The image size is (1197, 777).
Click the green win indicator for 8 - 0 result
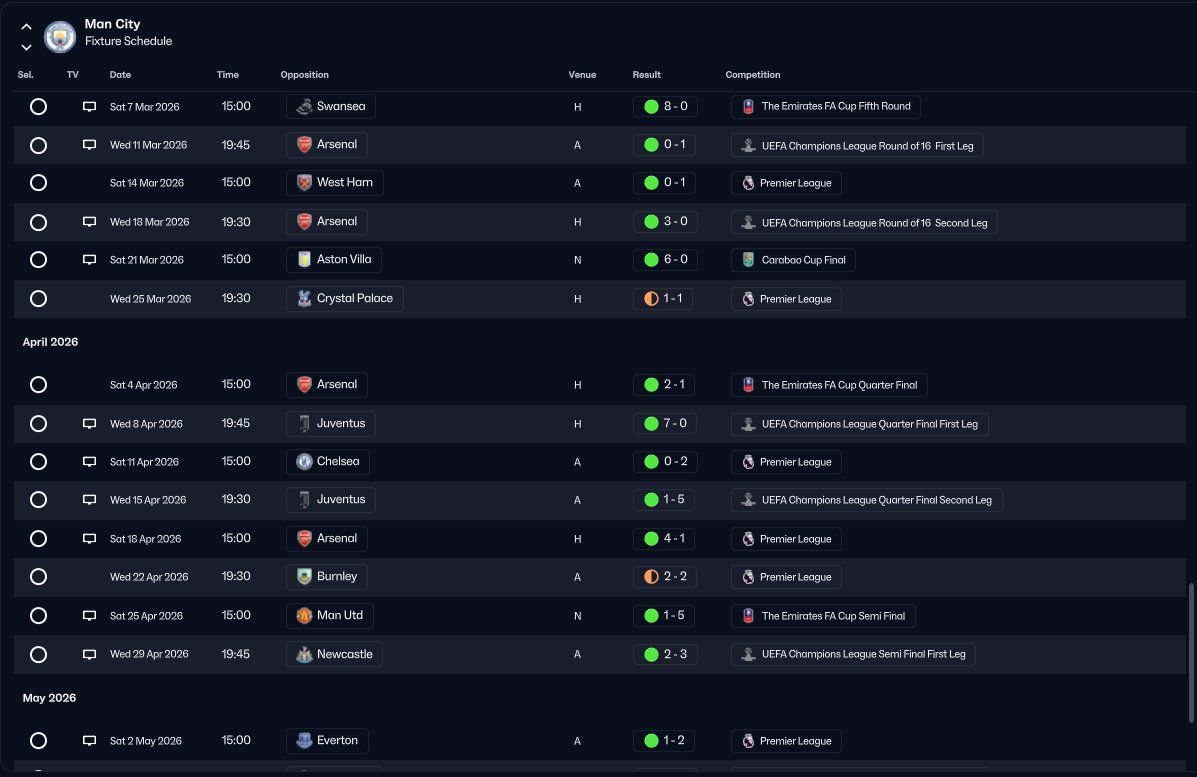click(651, 106)
